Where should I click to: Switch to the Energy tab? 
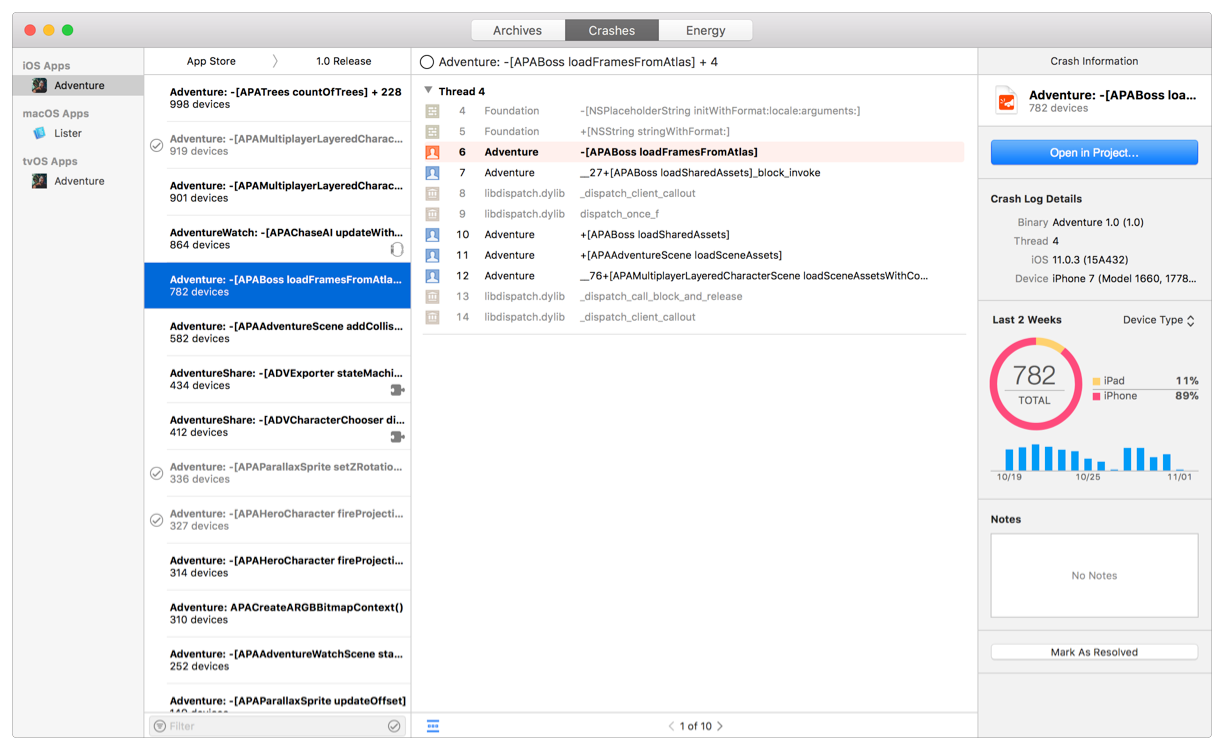(x=705, y=30)
